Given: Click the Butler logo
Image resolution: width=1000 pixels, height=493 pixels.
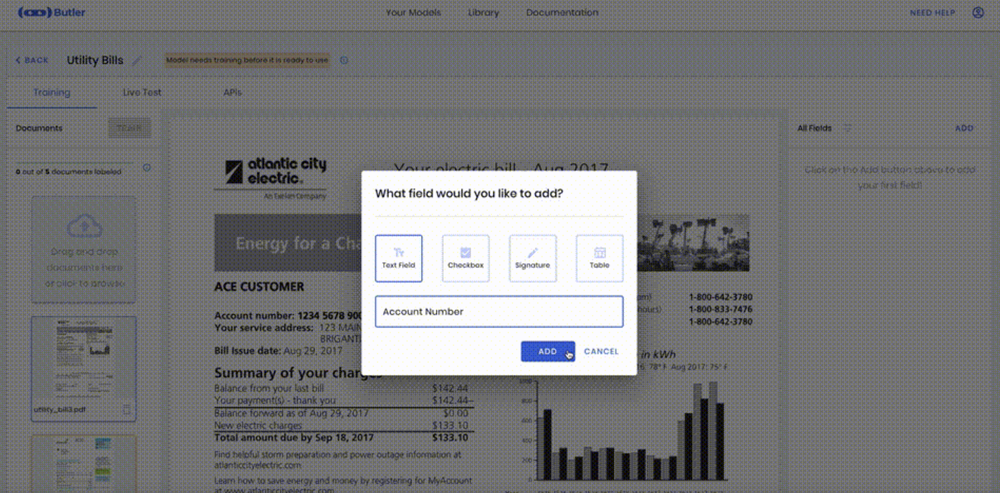Looking at the screenshot, I should click(x=52, y=12).
